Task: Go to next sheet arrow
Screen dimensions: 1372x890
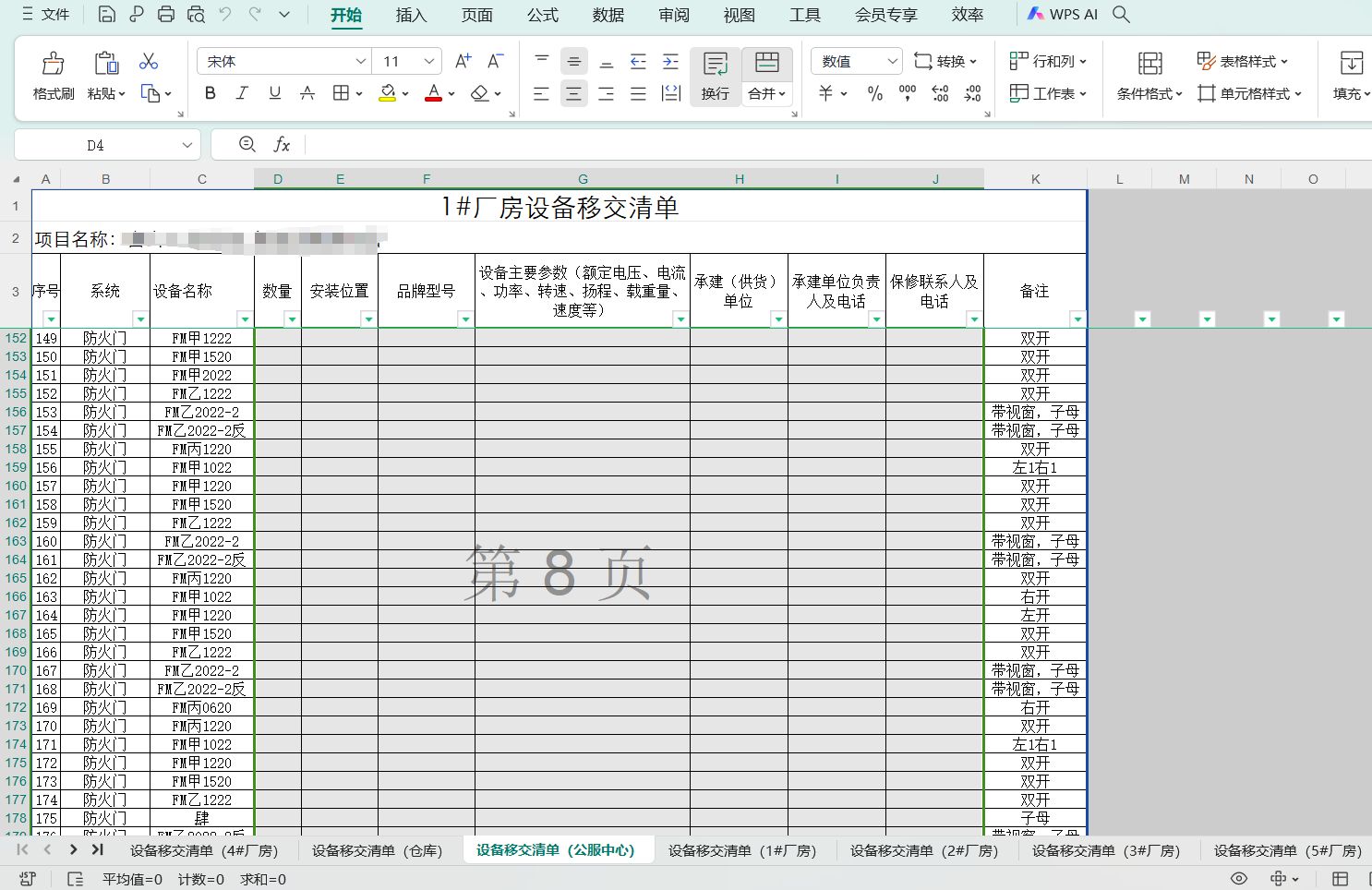Action: [x=73, y=849]
